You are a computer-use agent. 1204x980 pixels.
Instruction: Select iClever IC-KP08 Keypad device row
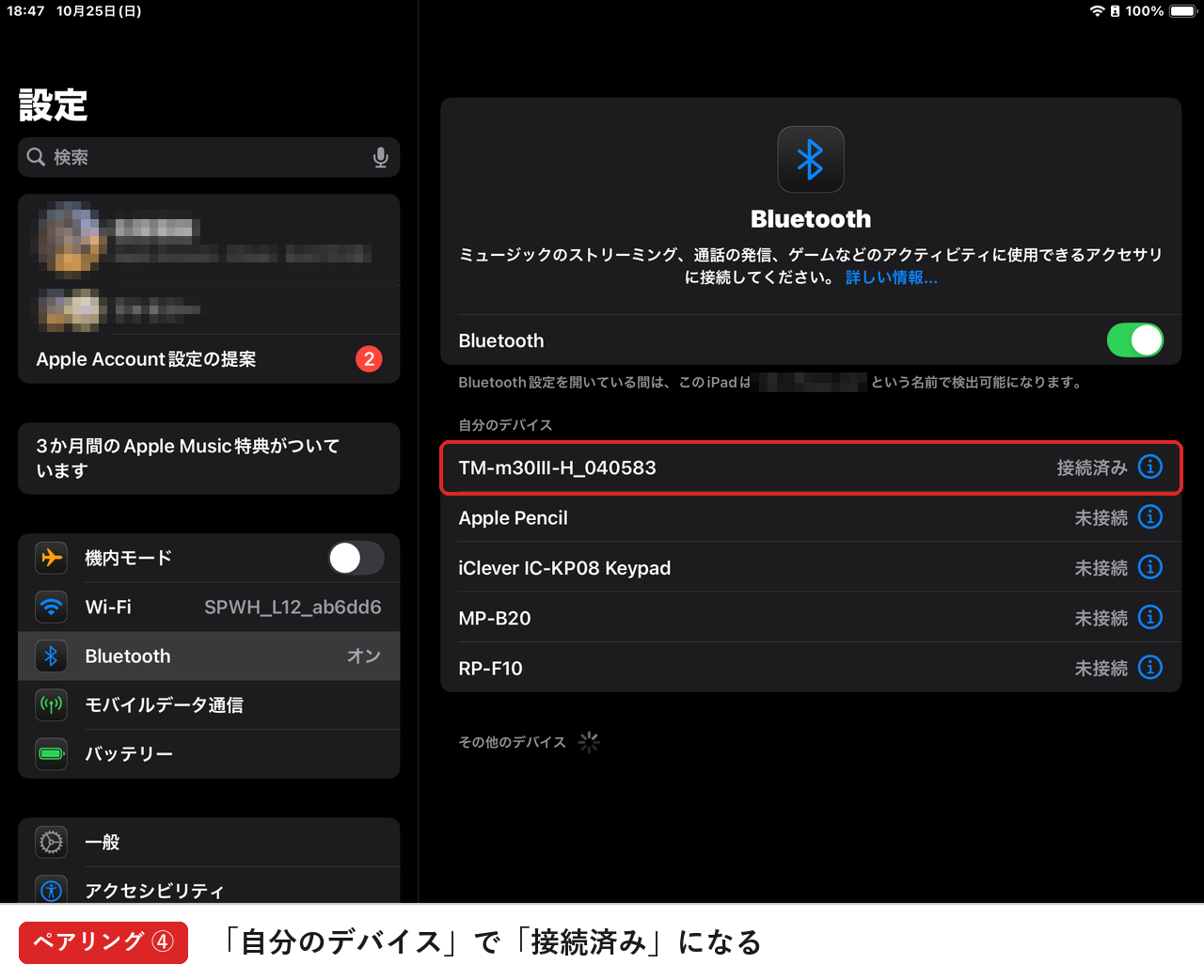[x=811, y=567]
